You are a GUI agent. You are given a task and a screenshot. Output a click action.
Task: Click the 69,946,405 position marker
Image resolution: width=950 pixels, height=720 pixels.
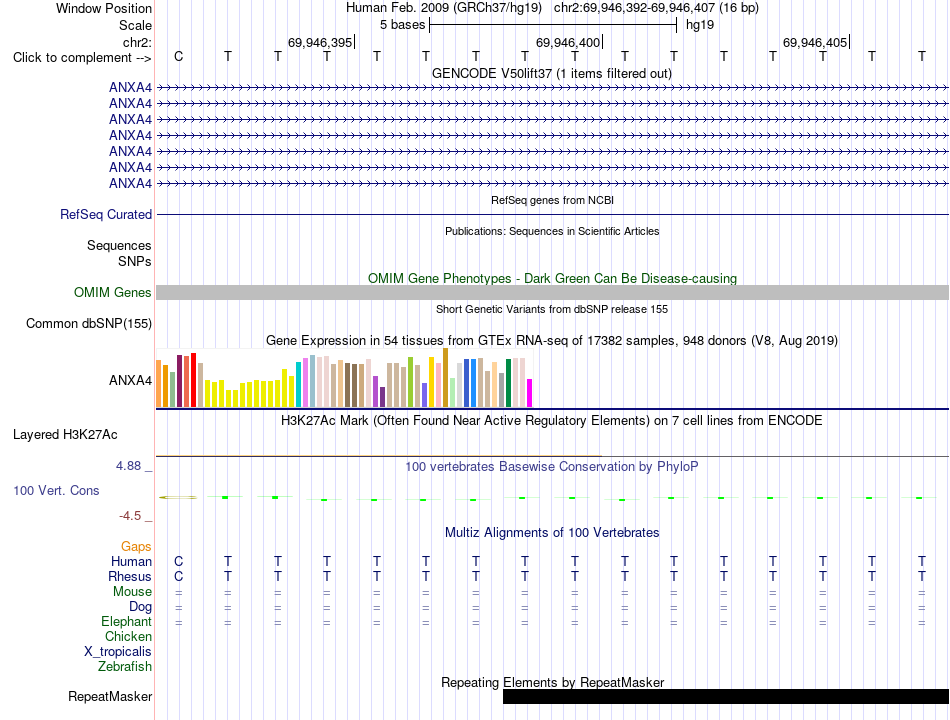coord(815,42)
